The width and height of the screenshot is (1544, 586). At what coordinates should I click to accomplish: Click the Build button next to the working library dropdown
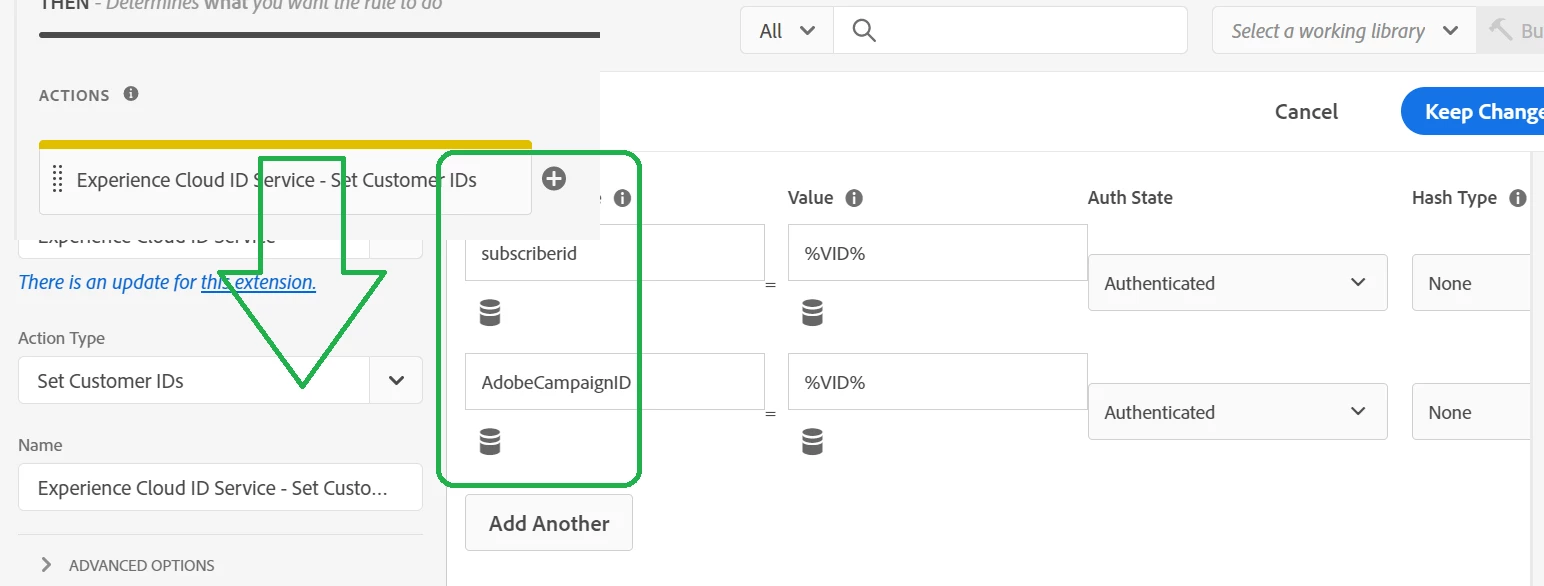[x=1511, y=31]
